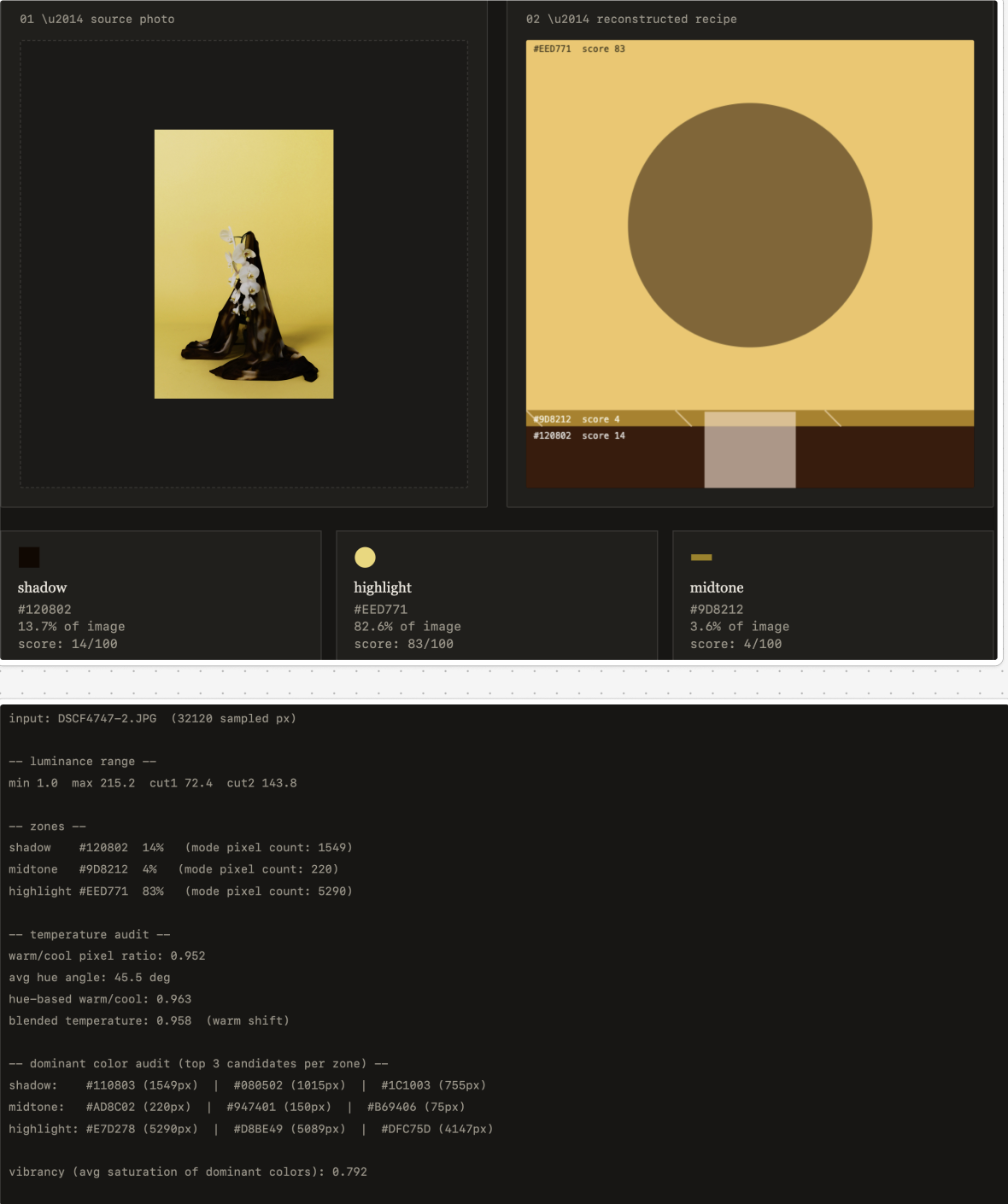Click the dark shadow color swatch

click(x=29, y=558)
